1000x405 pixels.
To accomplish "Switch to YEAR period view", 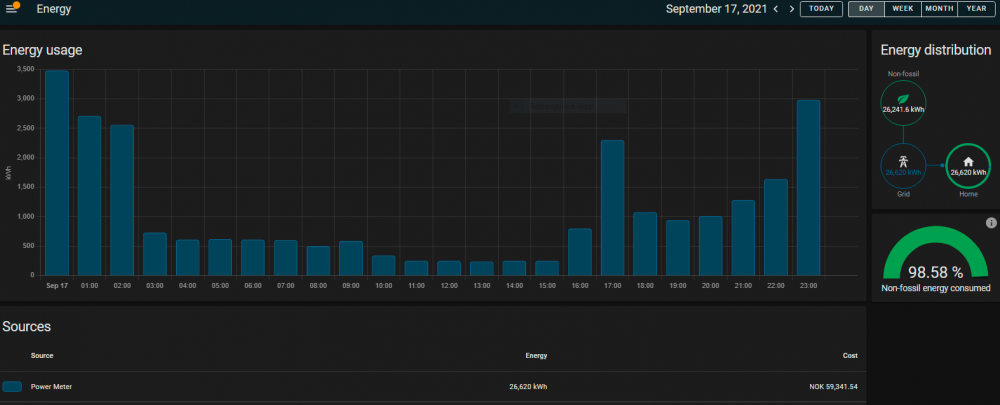I will point(975,9).
